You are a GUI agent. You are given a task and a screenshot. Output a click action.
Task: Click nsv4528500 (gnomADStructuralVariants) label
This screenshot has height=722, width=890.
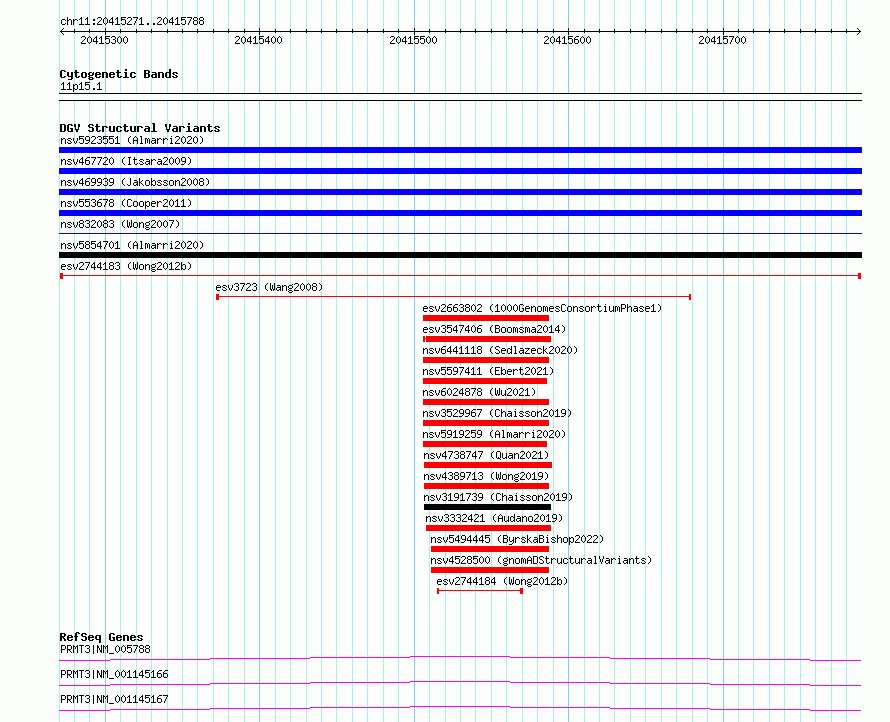pos(541,560)
